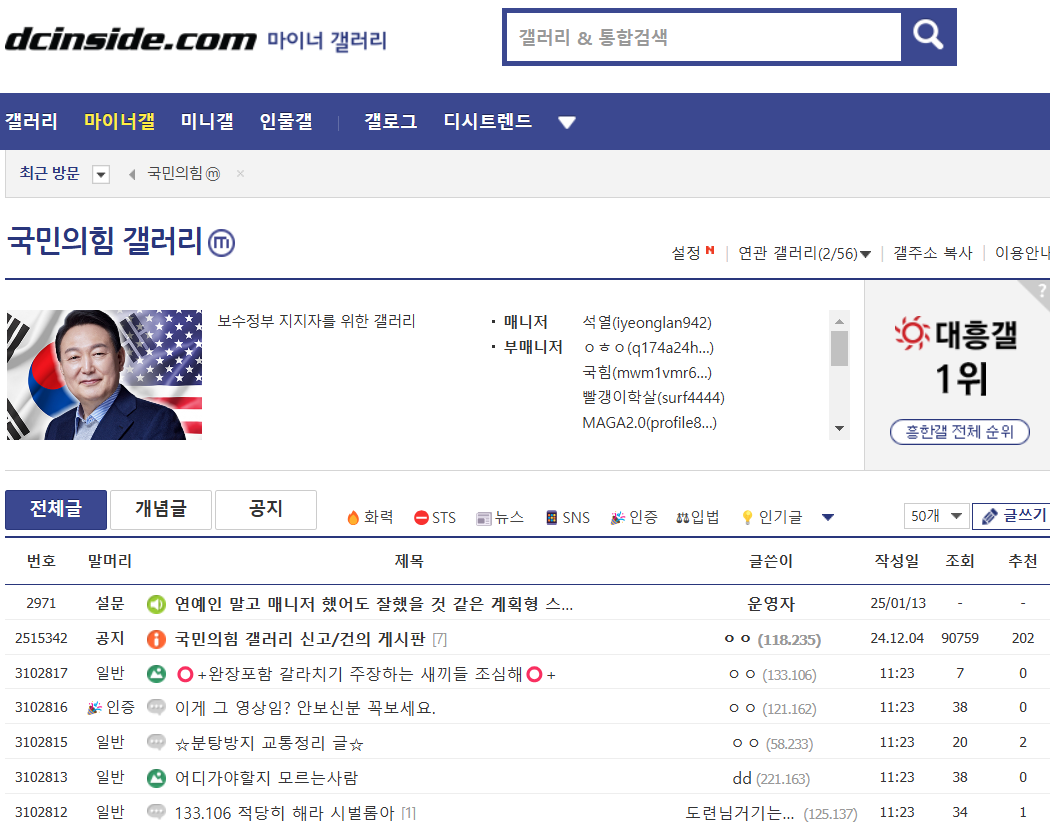Focus the 갤러리 & 통합검색 search field

pos(703,38)
